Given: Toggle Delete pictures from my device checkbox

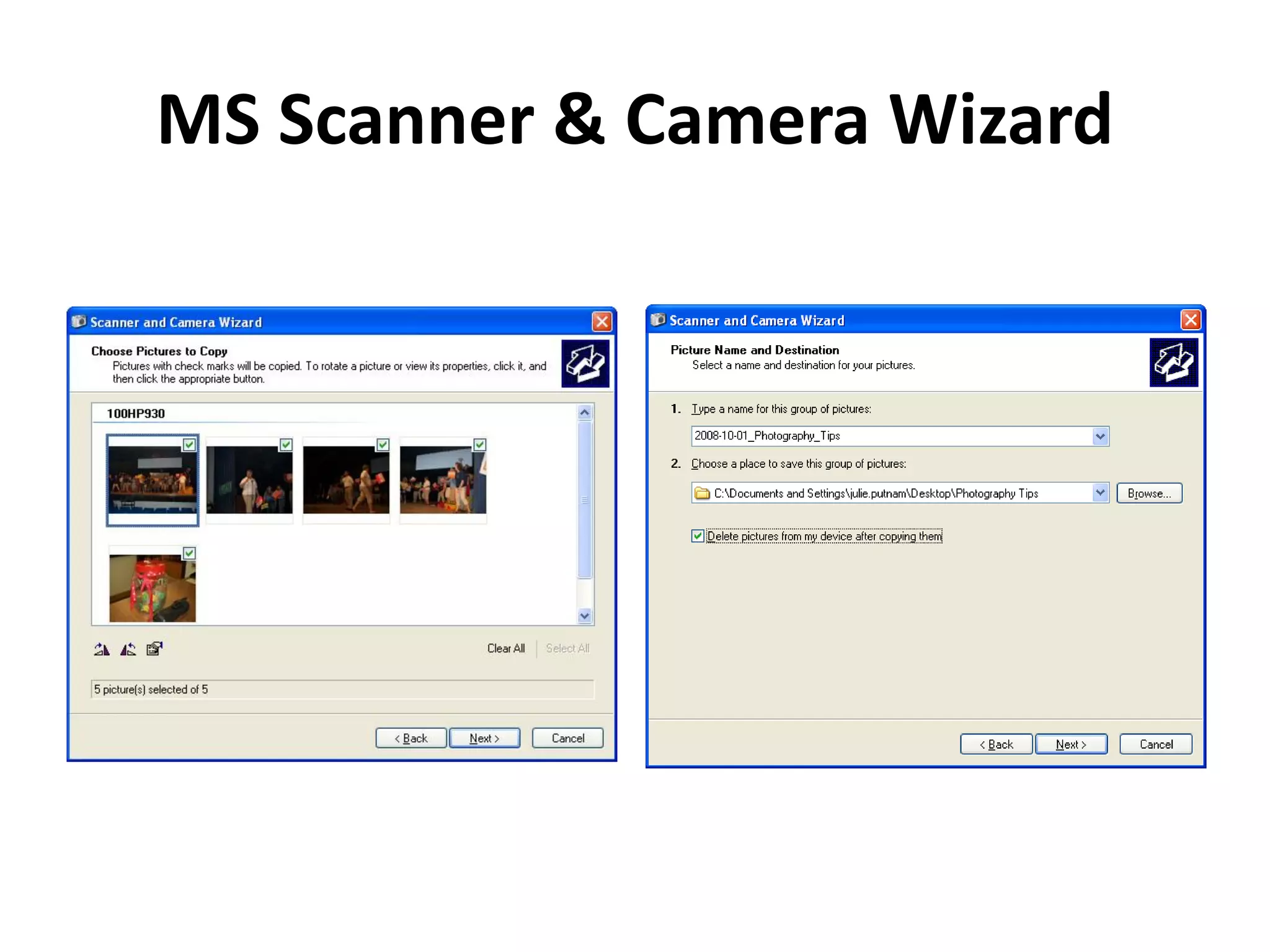Looking at the screenshot, I should [698, 536].
